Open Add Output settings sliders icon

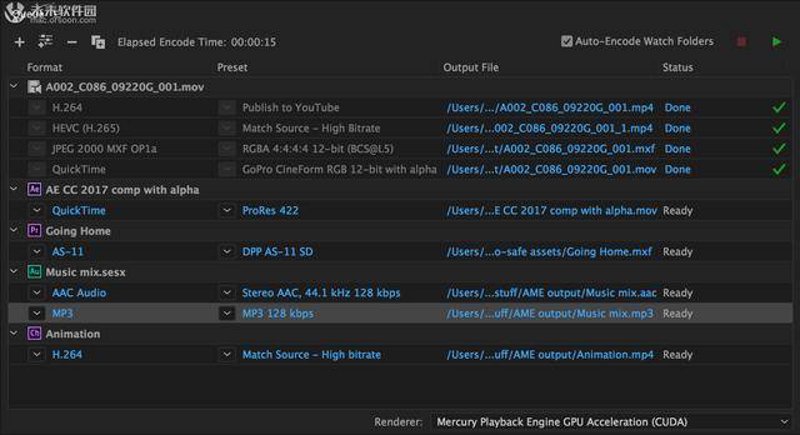(45, 41)
